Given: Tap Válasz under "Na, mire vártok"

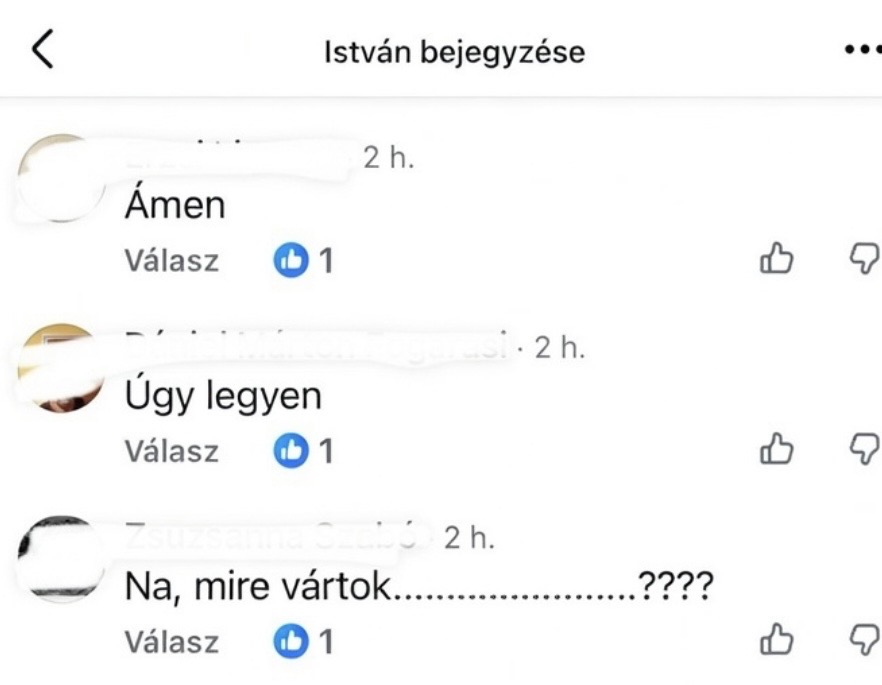Looking at the screenshot, I should click(x=171, y=641).
